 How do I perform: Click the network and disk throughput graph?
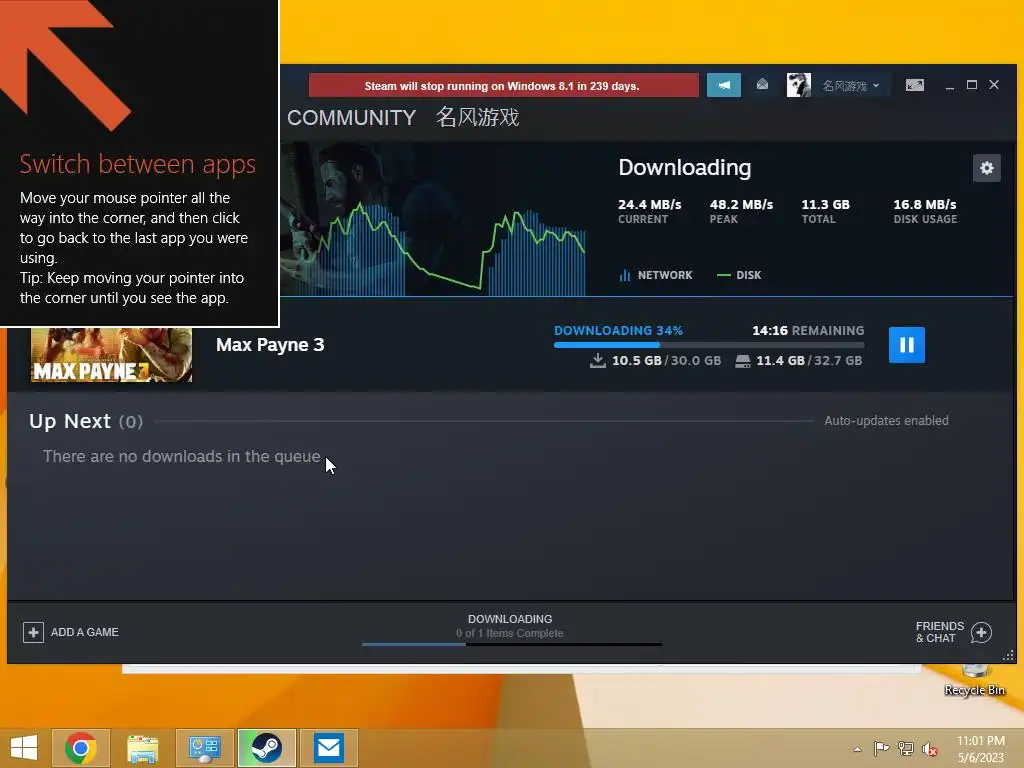(x=434, y=248)
